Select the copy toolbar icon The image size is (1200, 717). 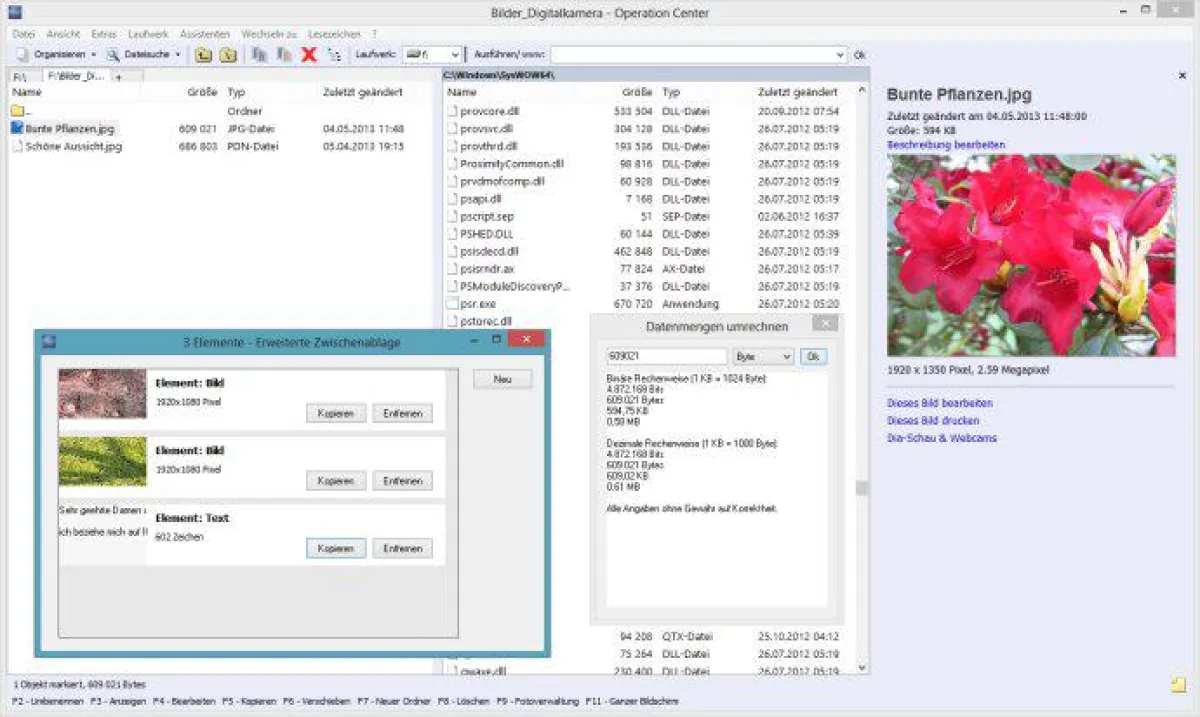pos(261,54)
